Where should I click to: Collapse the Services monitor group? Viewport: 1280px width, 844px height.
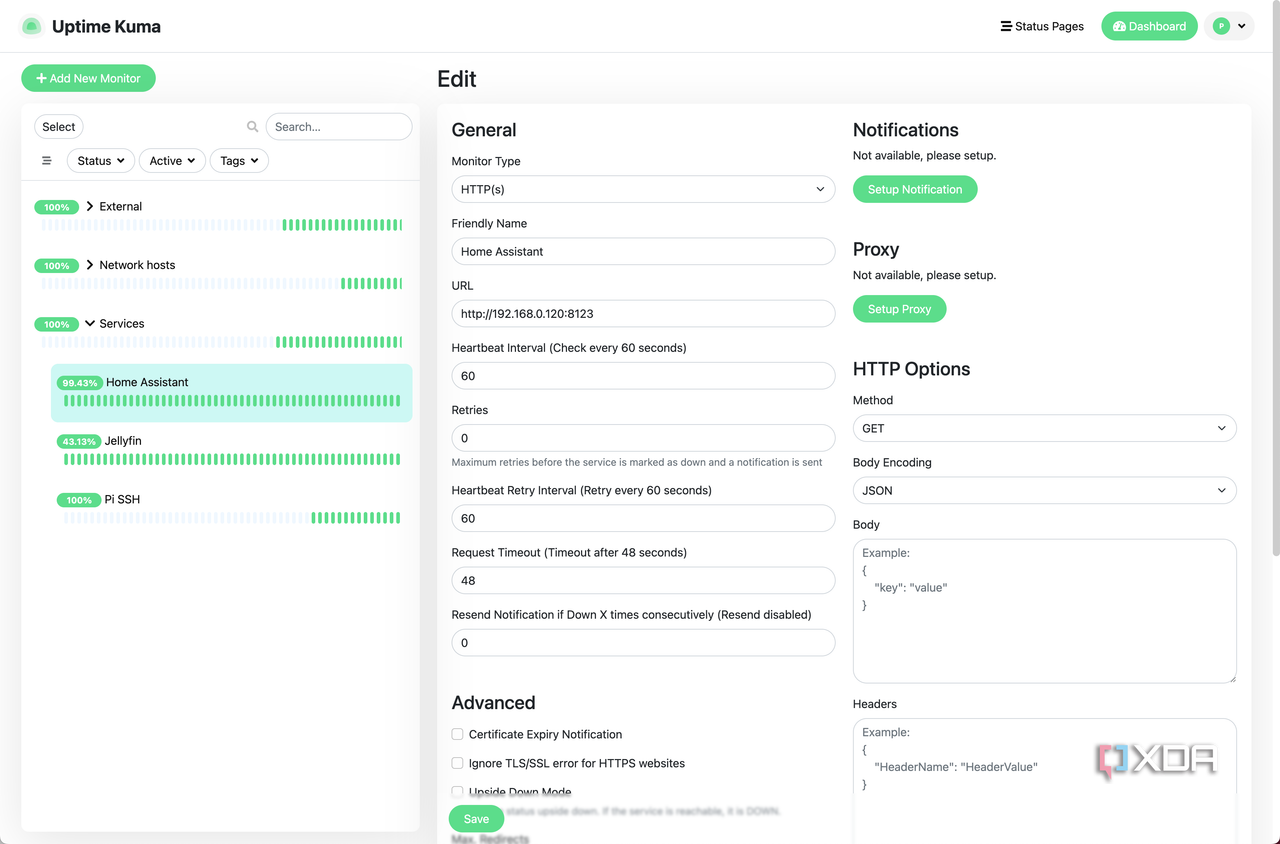click(90, 324)
